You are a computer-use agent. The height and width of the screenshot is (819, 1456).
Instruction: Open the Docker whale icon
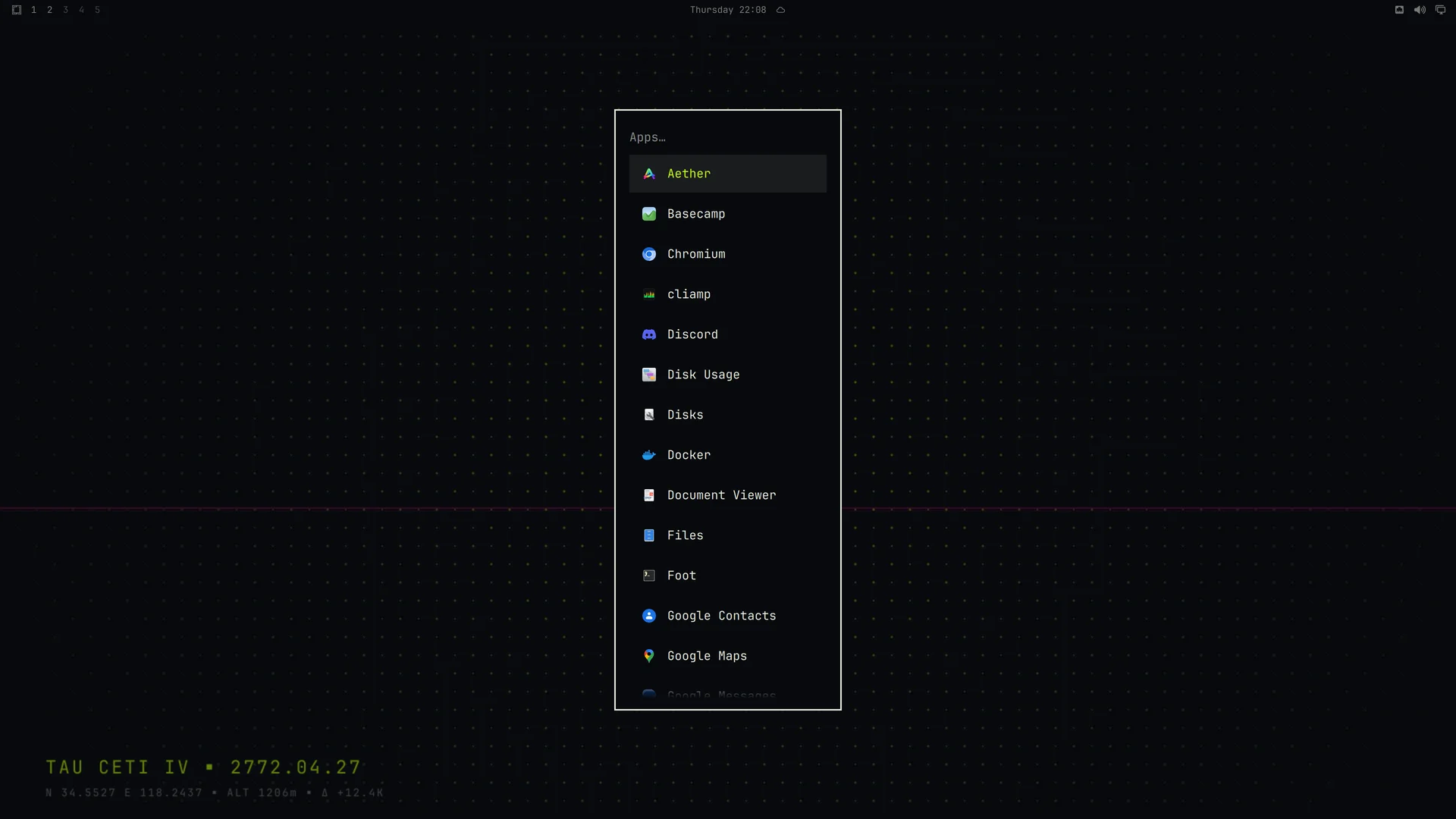coord(649,455)
